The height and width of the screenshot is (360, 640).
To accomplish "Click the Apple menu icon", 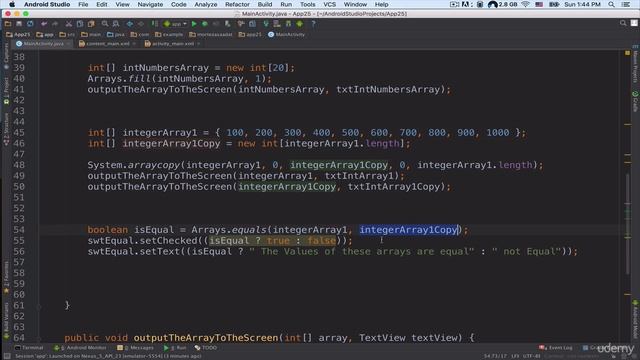I will click(x=12, y=4).
